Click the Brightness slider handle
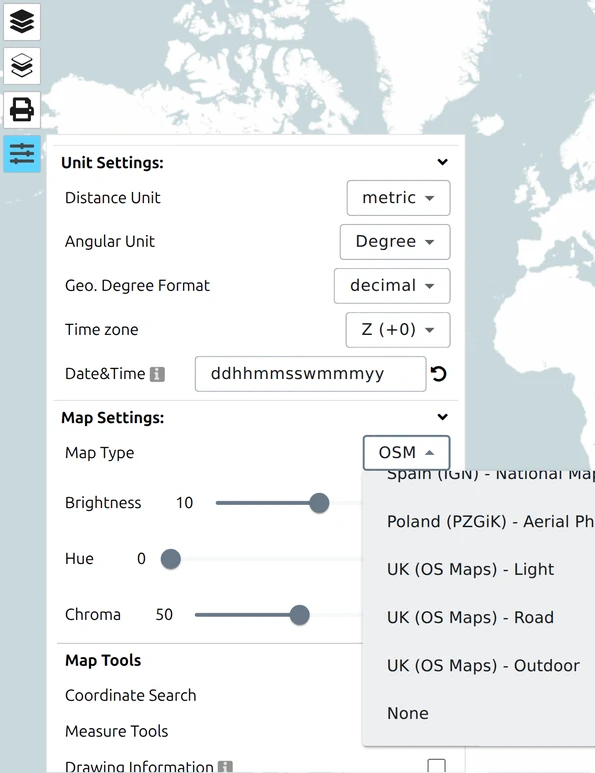Screen dimensions: 595x773 (319, 503)
